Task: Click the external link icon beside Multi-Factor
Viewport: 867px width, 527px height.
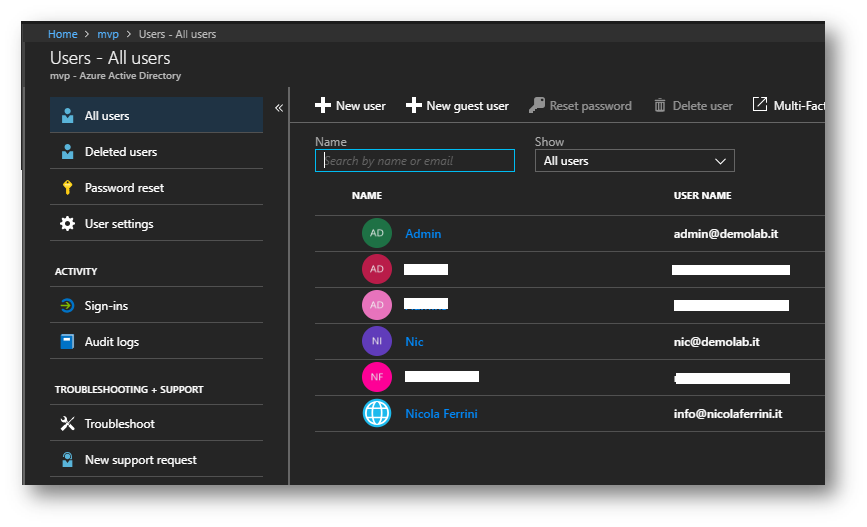Action: tap(760, 104)
